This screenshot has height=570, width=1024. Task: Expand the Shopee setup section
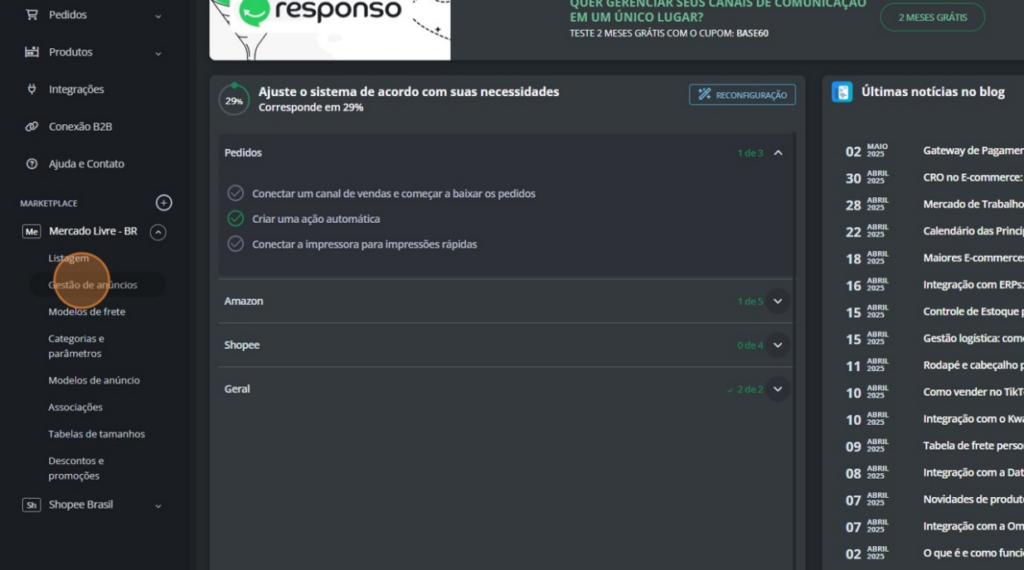point(778,345)
